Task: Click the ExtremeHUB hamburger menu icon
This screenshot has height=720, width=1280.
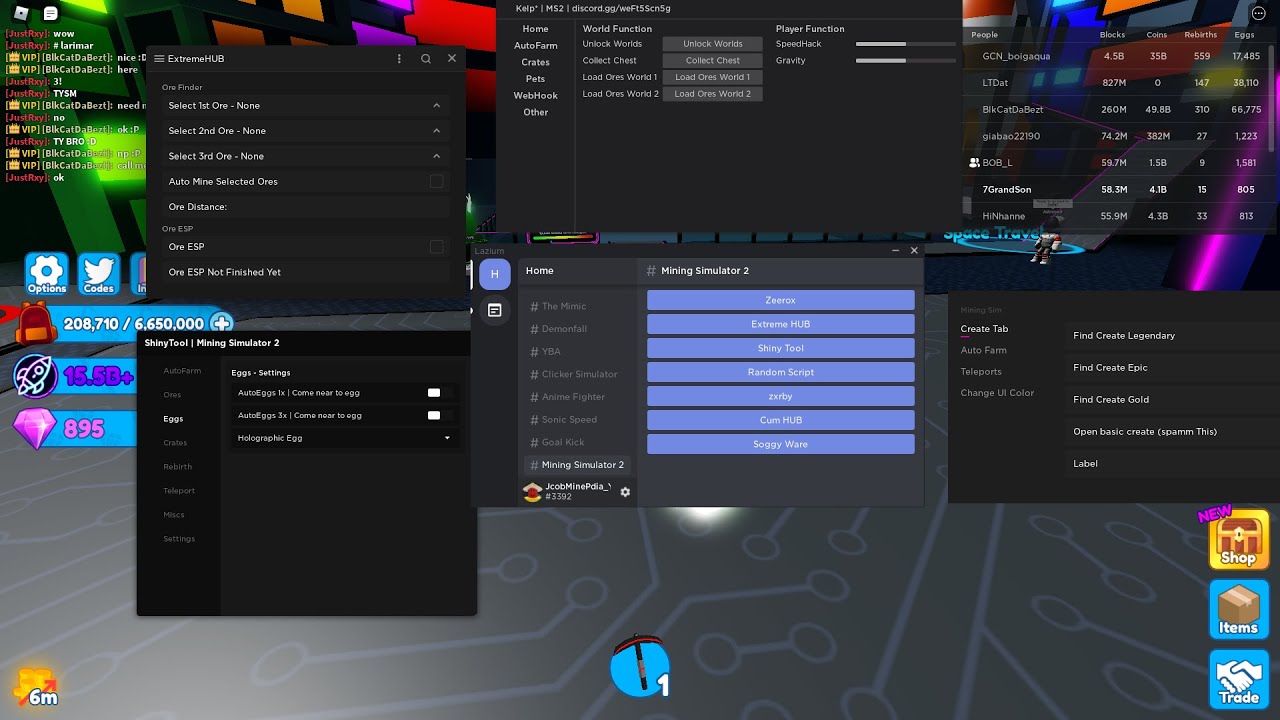Action: (x=159, y=59)
